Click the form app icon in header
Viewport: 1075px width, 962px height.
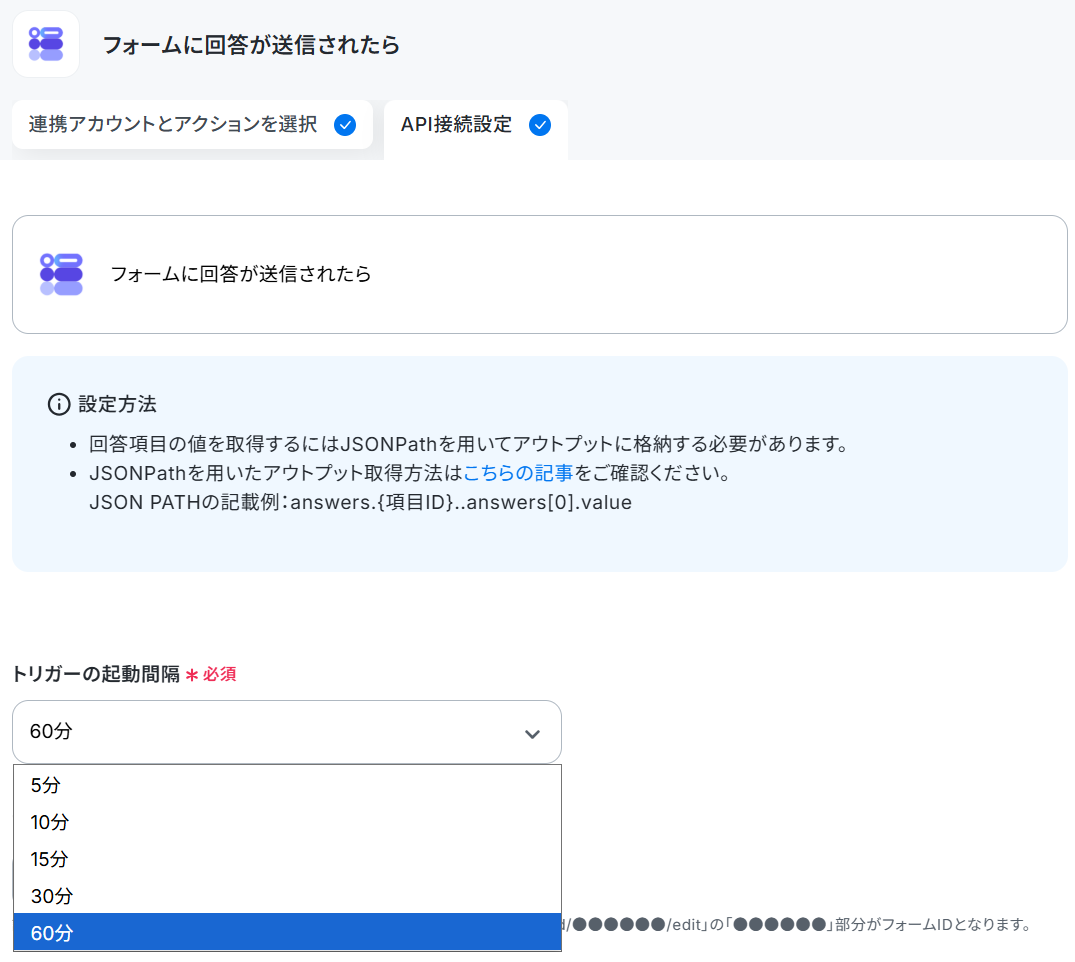46,44
